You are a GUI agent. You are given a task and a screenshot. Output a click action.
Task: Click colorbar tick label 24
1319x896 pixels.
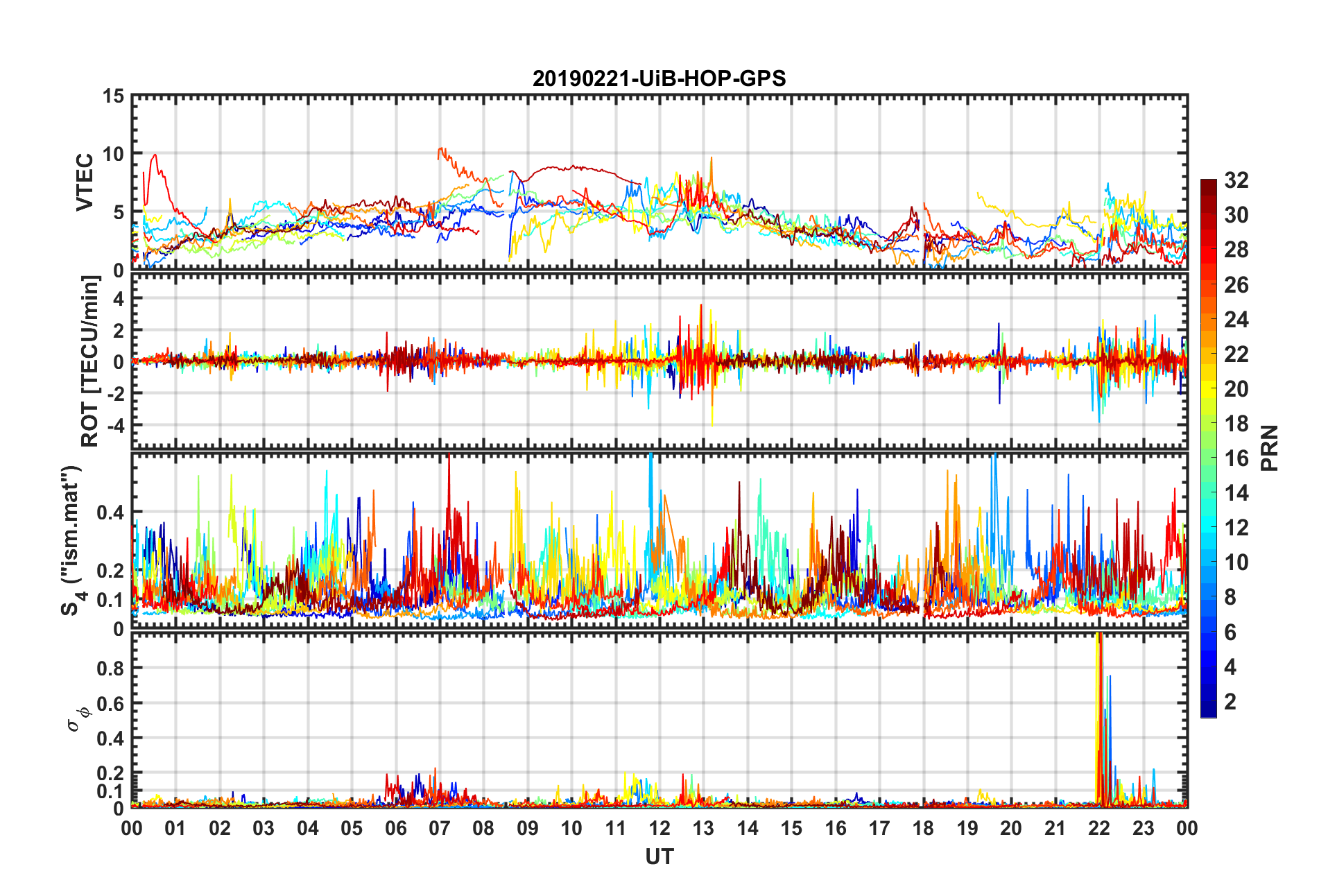1236,319
